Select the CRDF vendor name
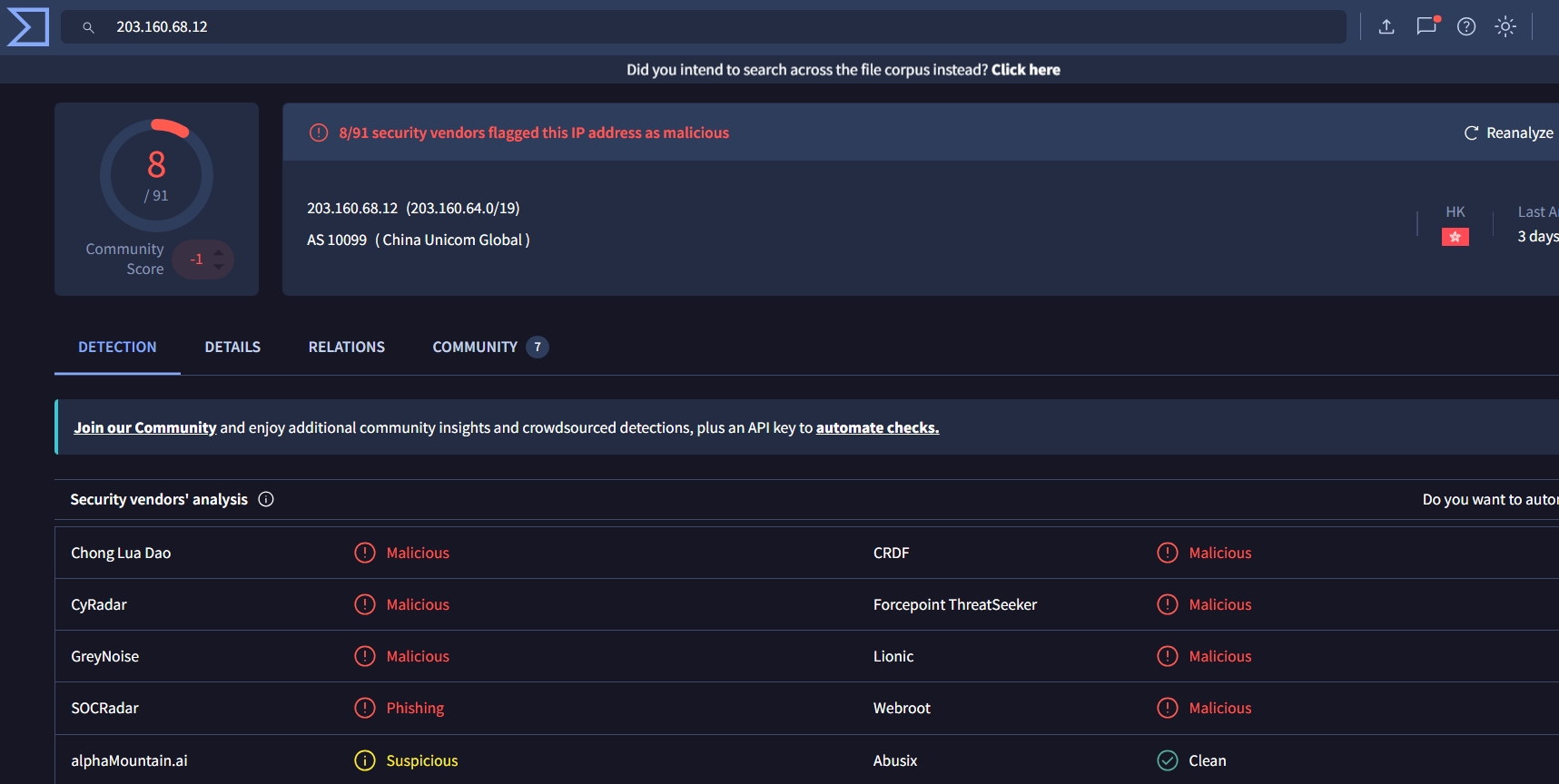This screenshot has height=784, width=1559. 891,553
